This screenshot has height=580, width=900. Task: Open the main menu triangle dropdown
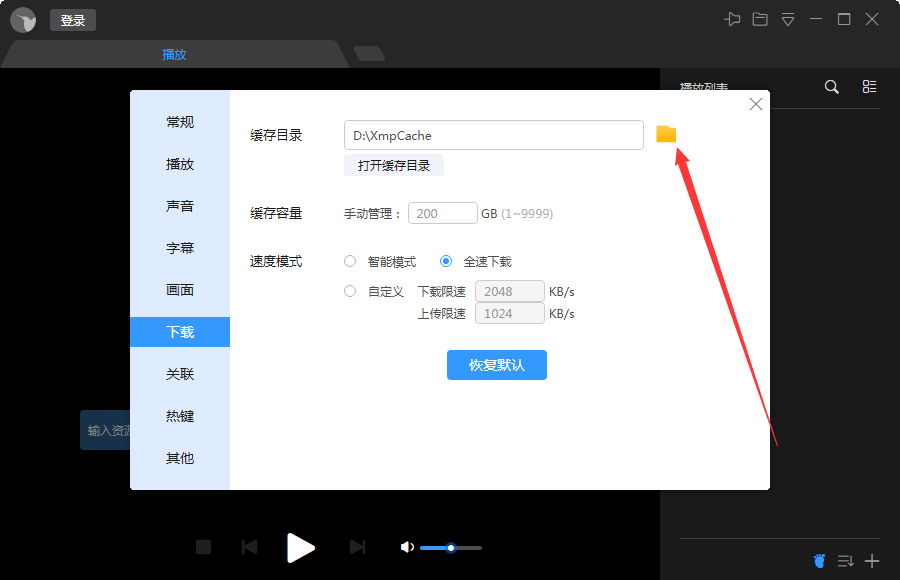pos(787,18)
